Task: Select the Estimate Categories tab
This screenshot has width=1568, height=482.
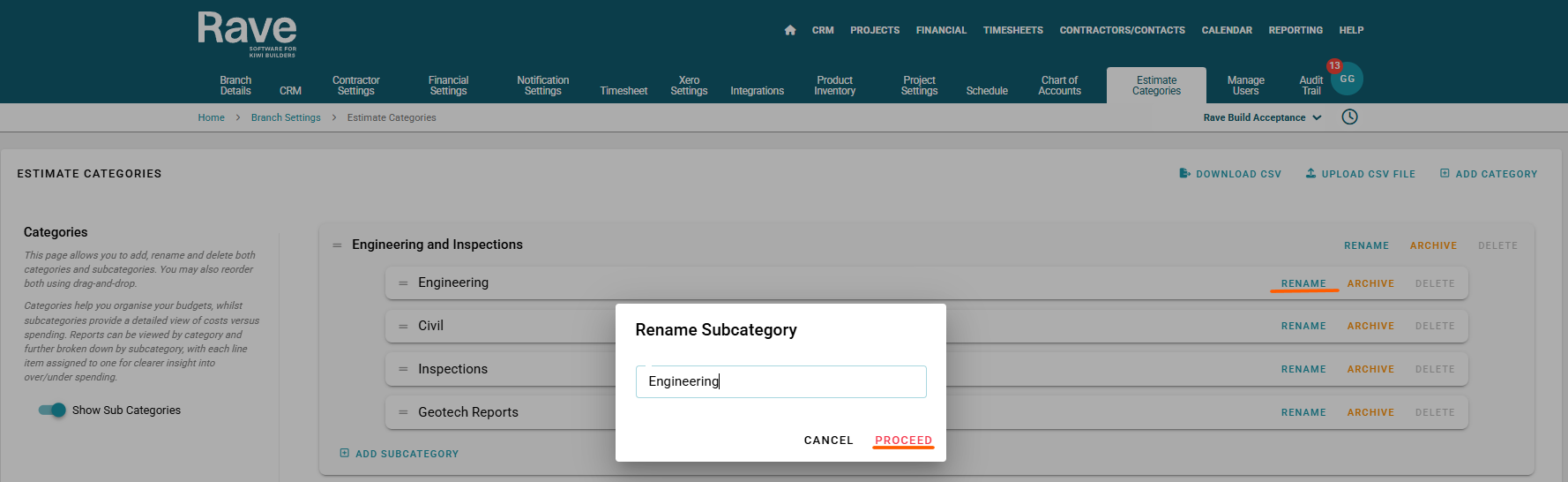Action: pos(1156,86)
